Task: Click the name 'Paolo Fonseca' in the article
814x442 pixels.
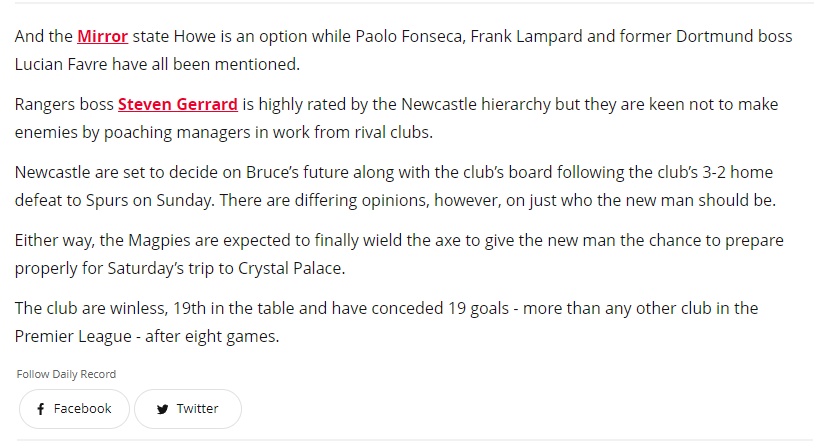Action: coord(410,36)
